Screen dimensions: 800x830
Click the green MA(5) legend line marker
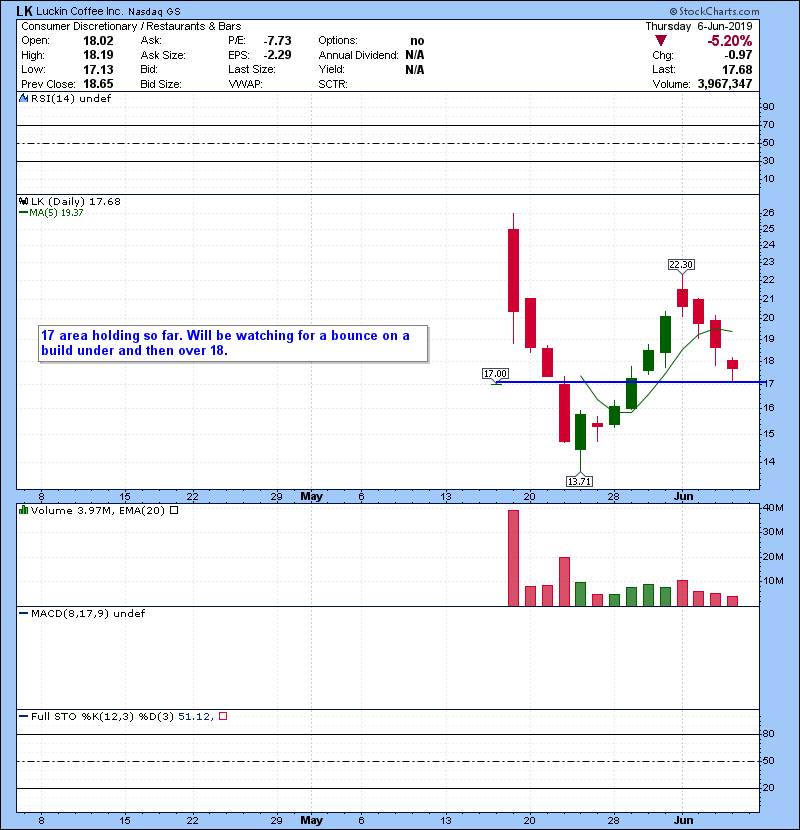[x=23, y=213]
